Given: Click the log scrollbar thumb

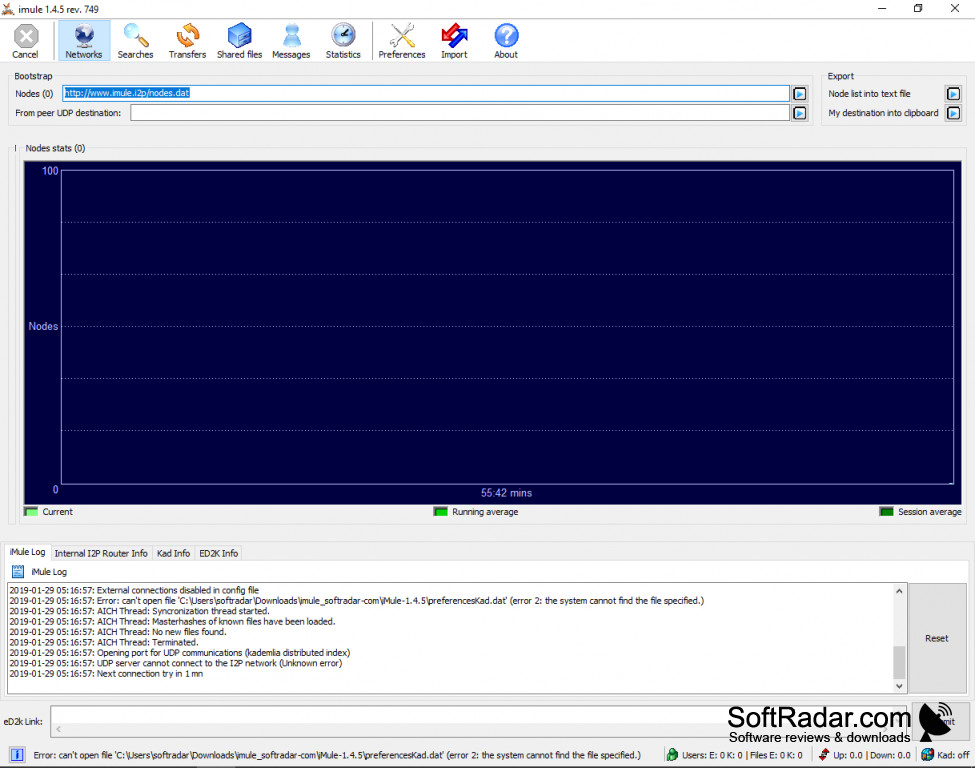Looking at the screenshot, I should pos(899,662).
